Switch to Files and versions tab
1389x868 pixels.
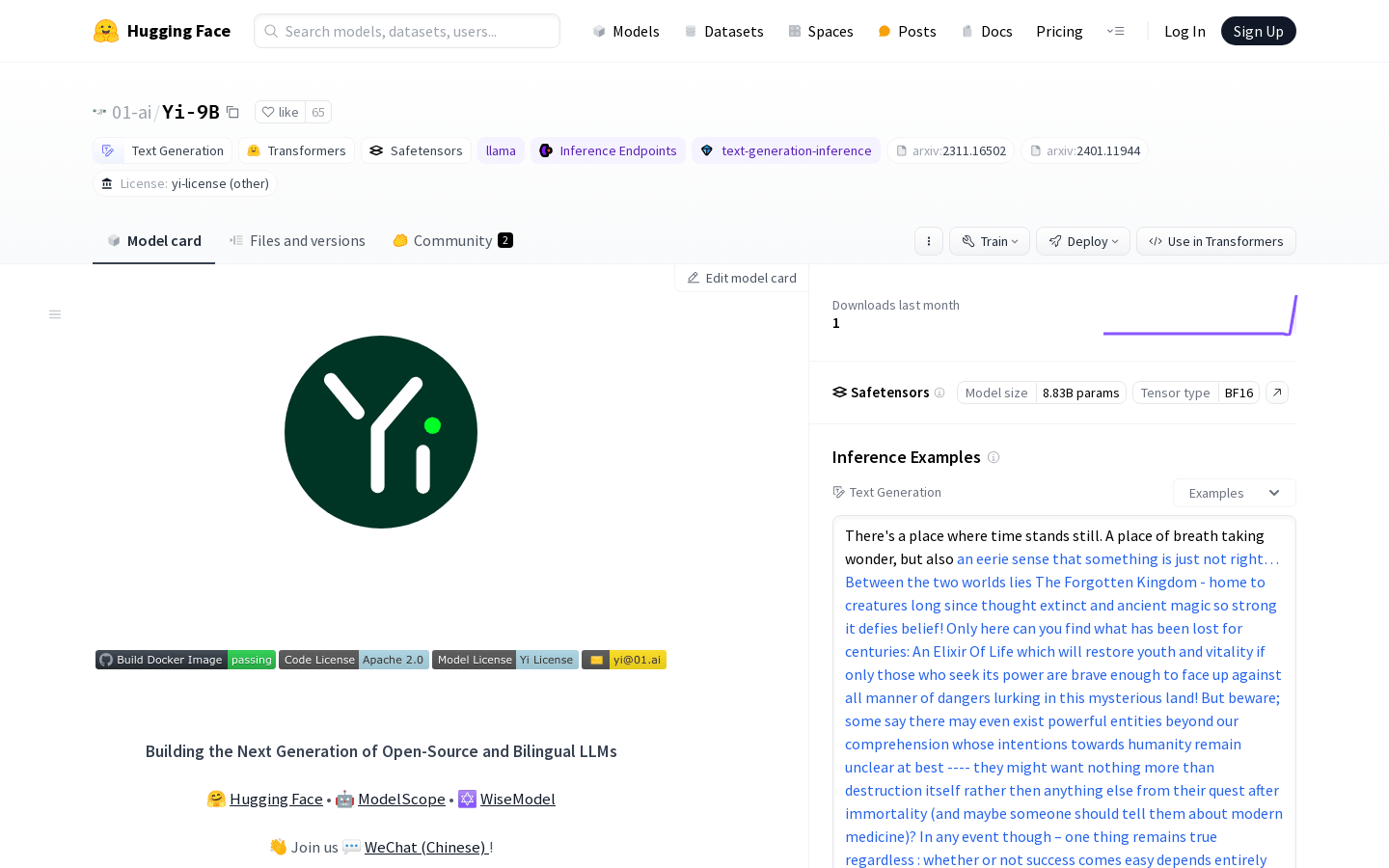pos(297,241)
